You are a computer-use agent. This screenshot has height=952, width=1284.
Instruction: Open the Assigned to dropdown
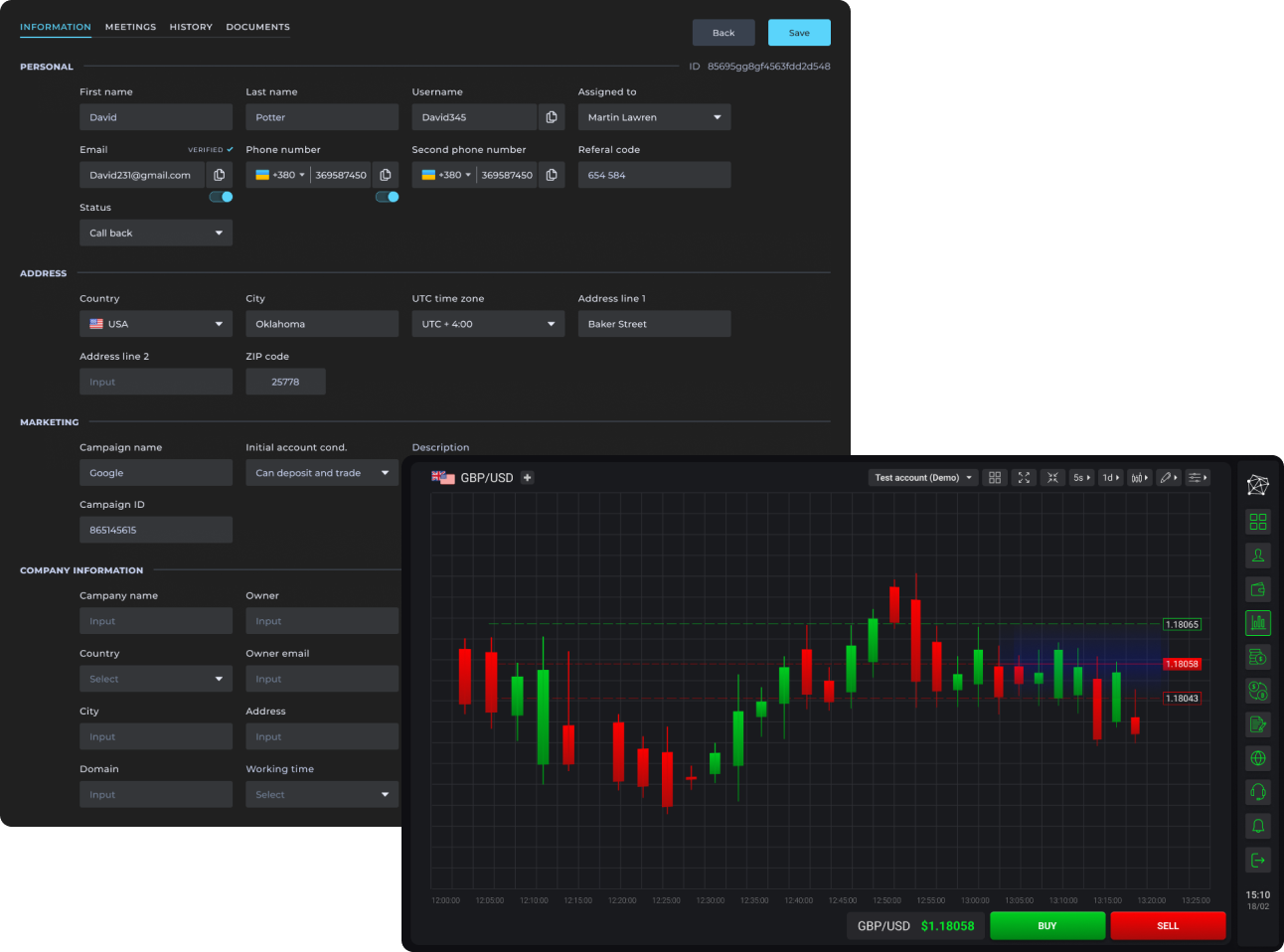tap(654, 117)
